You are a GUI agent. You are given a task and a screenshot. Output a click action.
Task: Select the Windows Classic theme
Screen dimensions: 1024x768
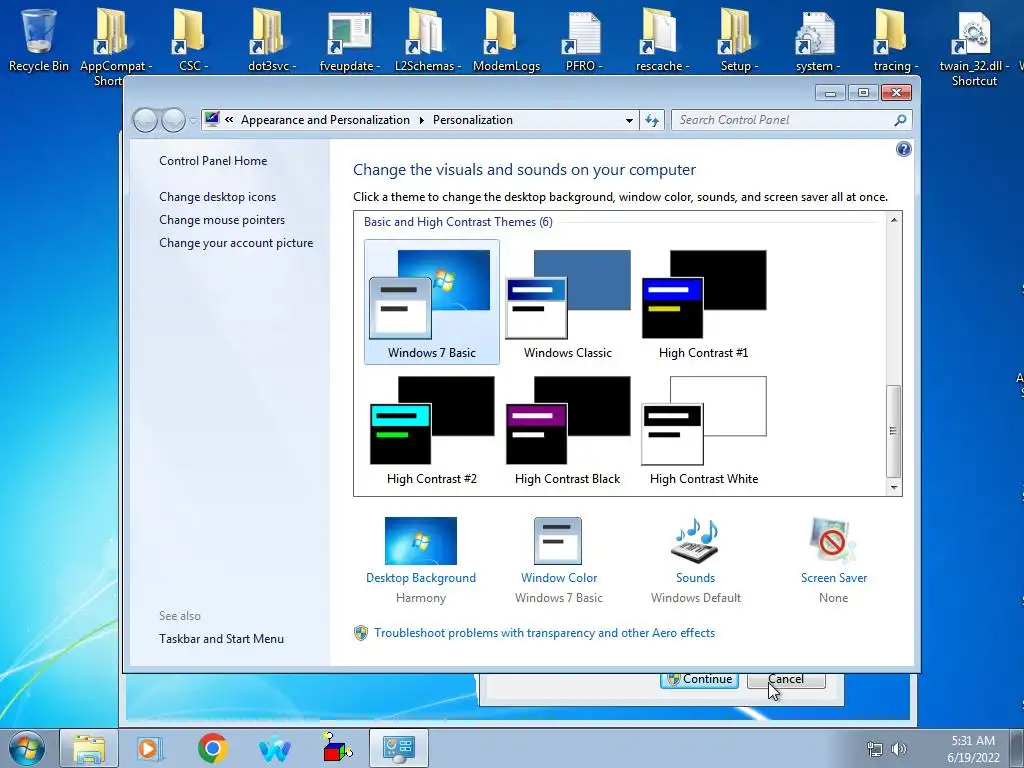(568, 302)
